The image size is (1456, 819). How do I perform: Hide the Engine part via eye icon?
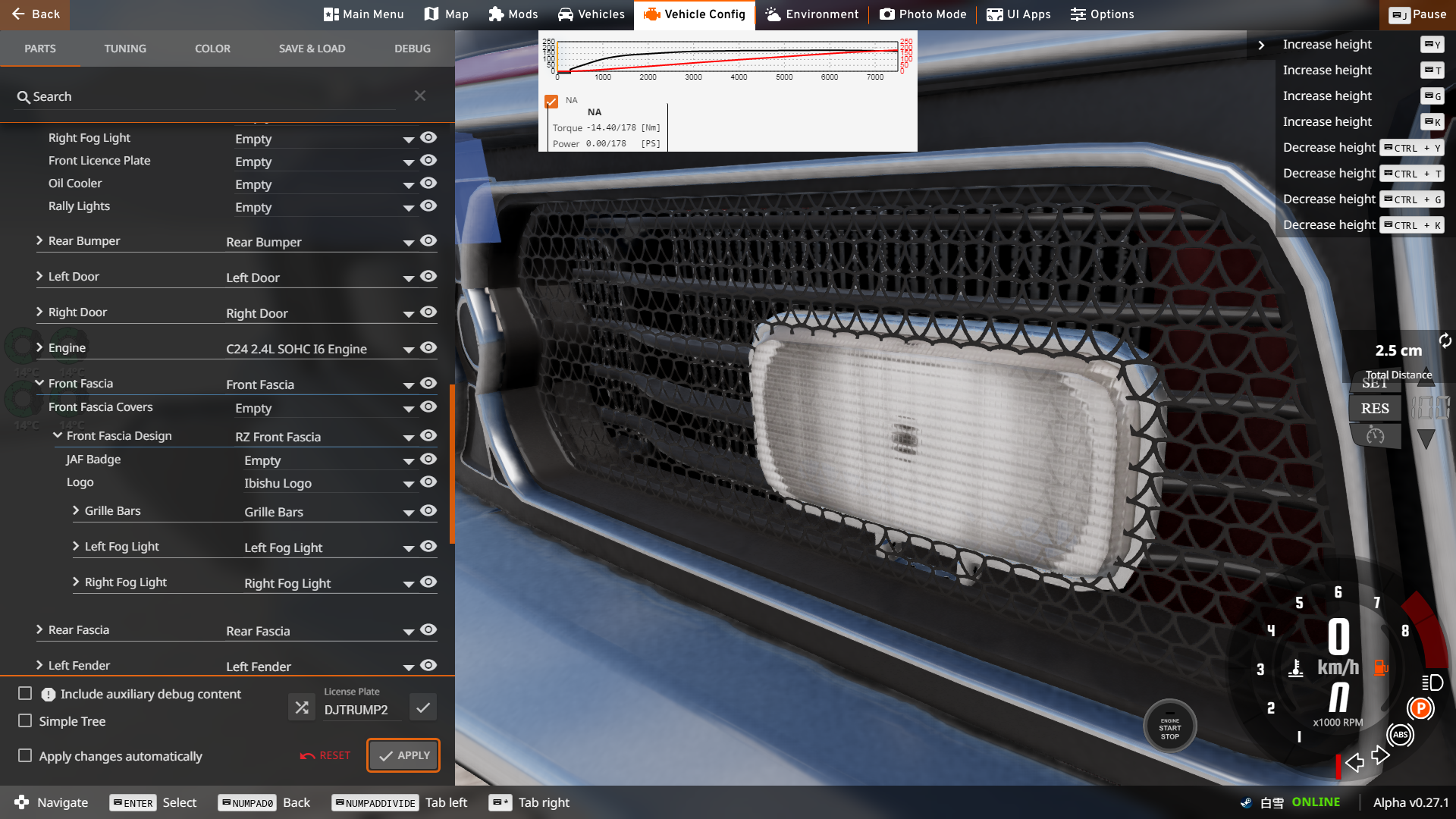[x=428, y=347]
